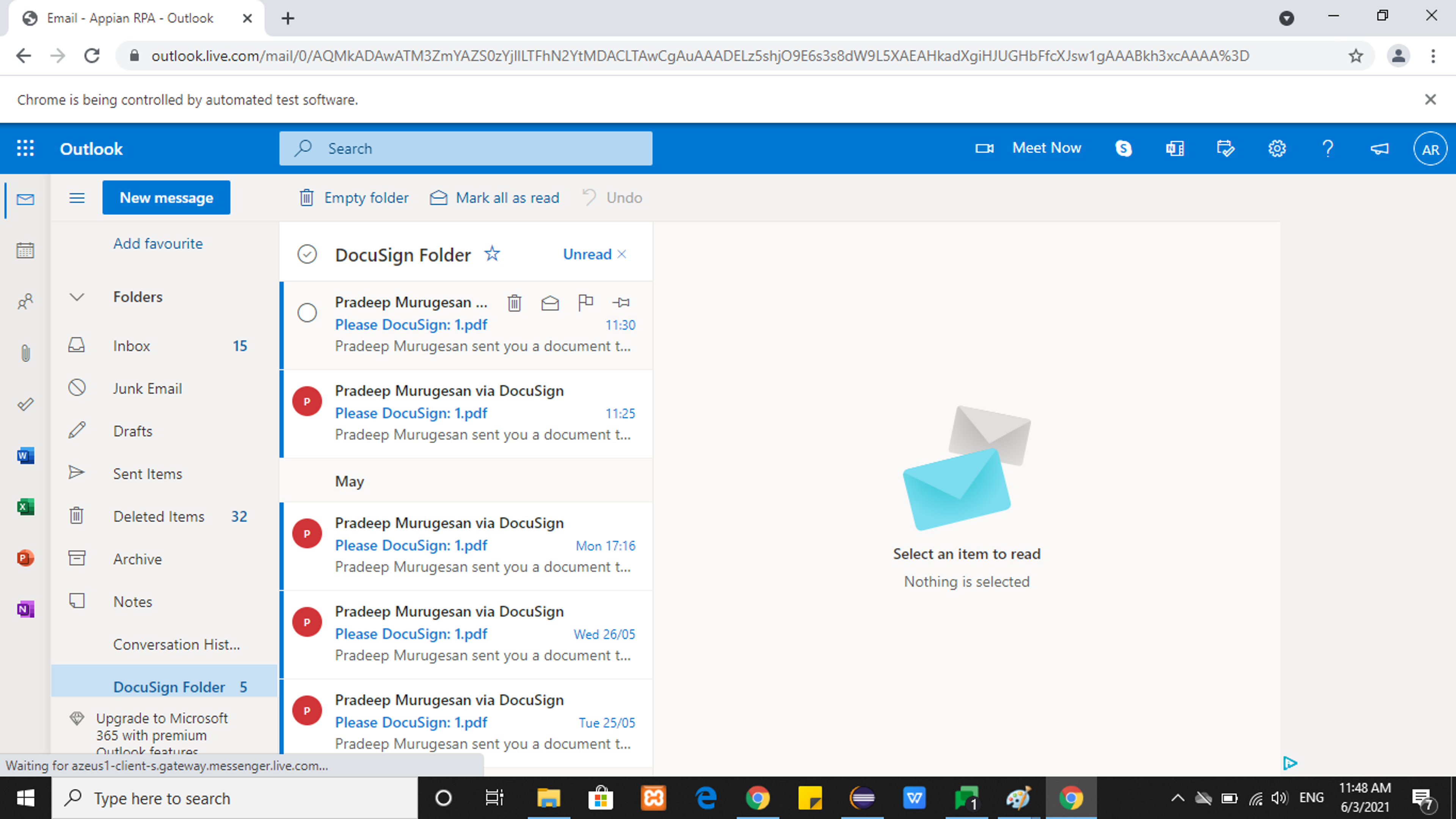Dismiss the automated test software banner
Viewport: 1456px width, 819px height.
click(1430, 99)
